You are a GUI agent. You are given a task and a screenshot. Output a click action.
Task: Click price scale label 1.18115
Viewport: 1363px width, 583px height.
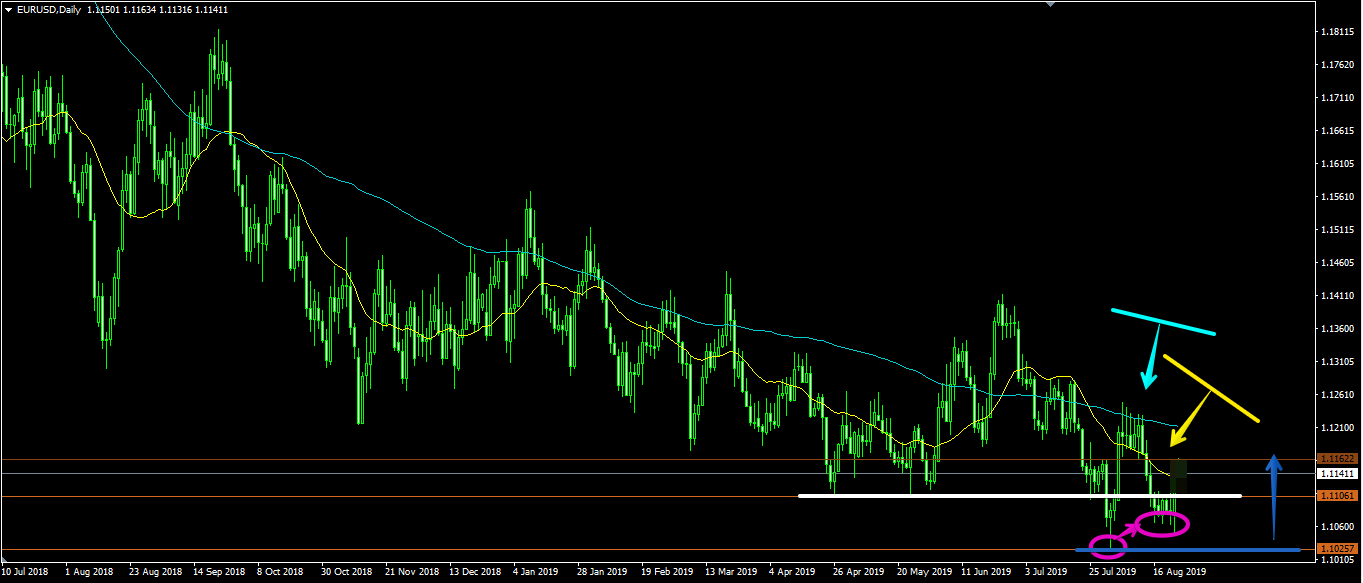(1336, 33)
